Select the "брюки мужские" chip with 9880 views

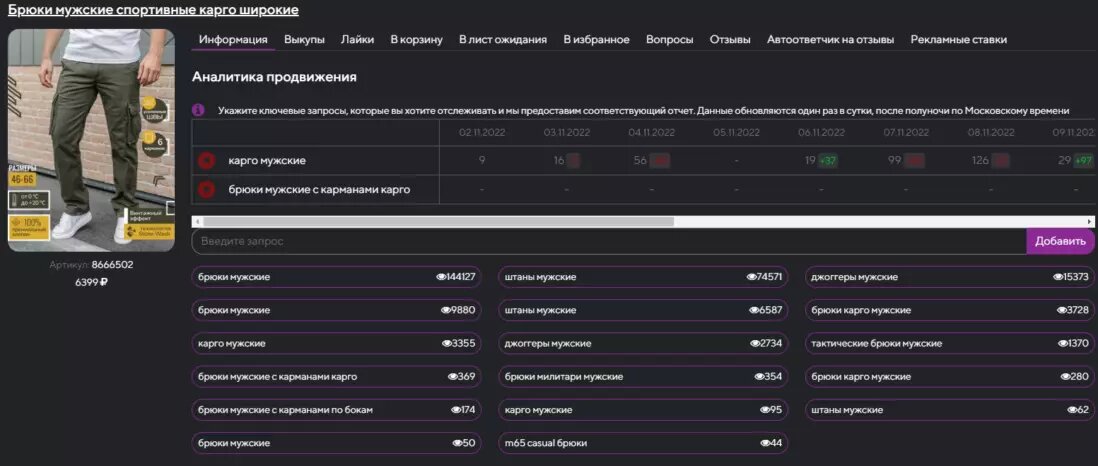[337, 310]
